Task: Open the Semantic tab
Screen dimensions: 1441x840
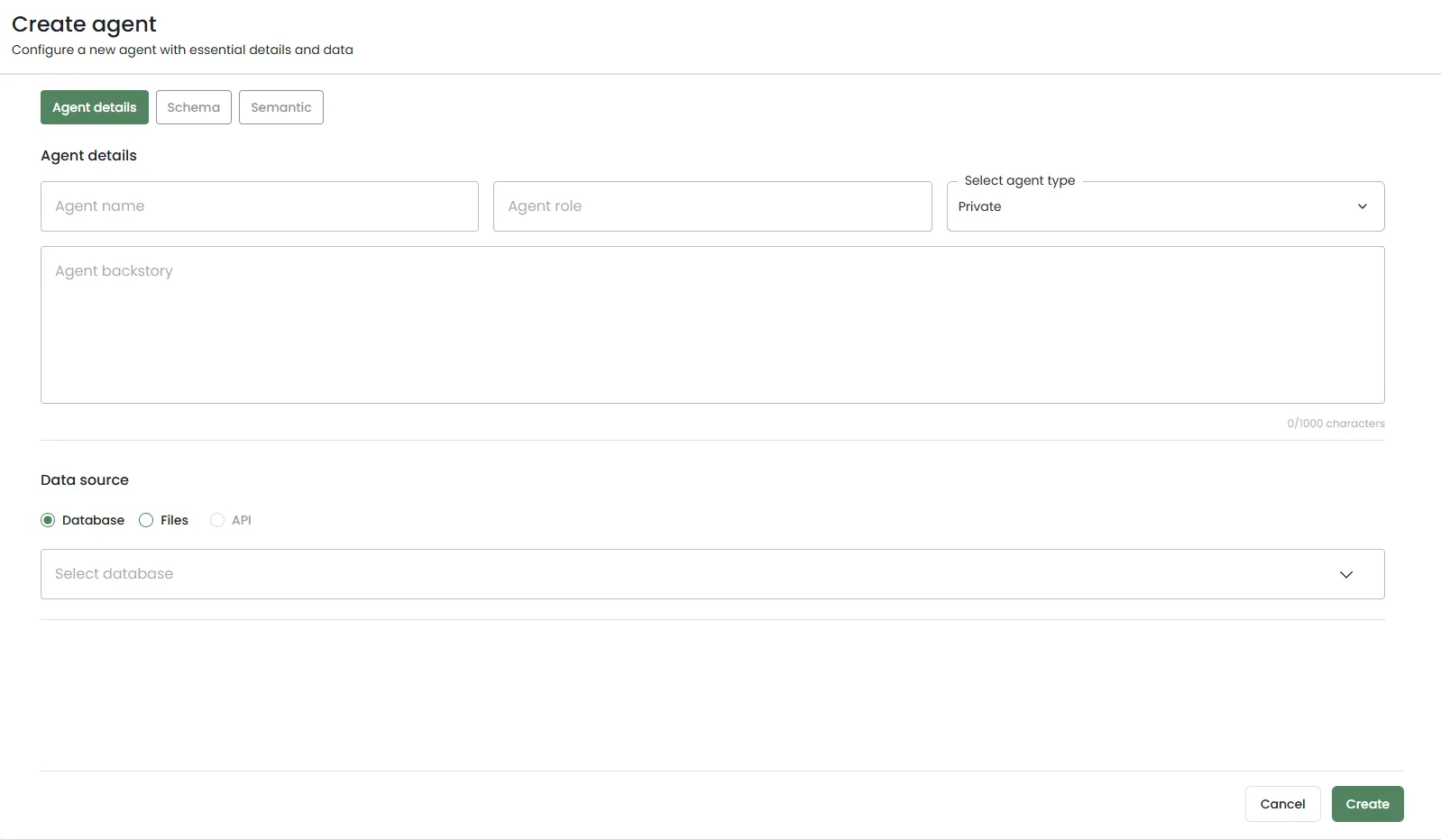Action: (x=280, y=107)
